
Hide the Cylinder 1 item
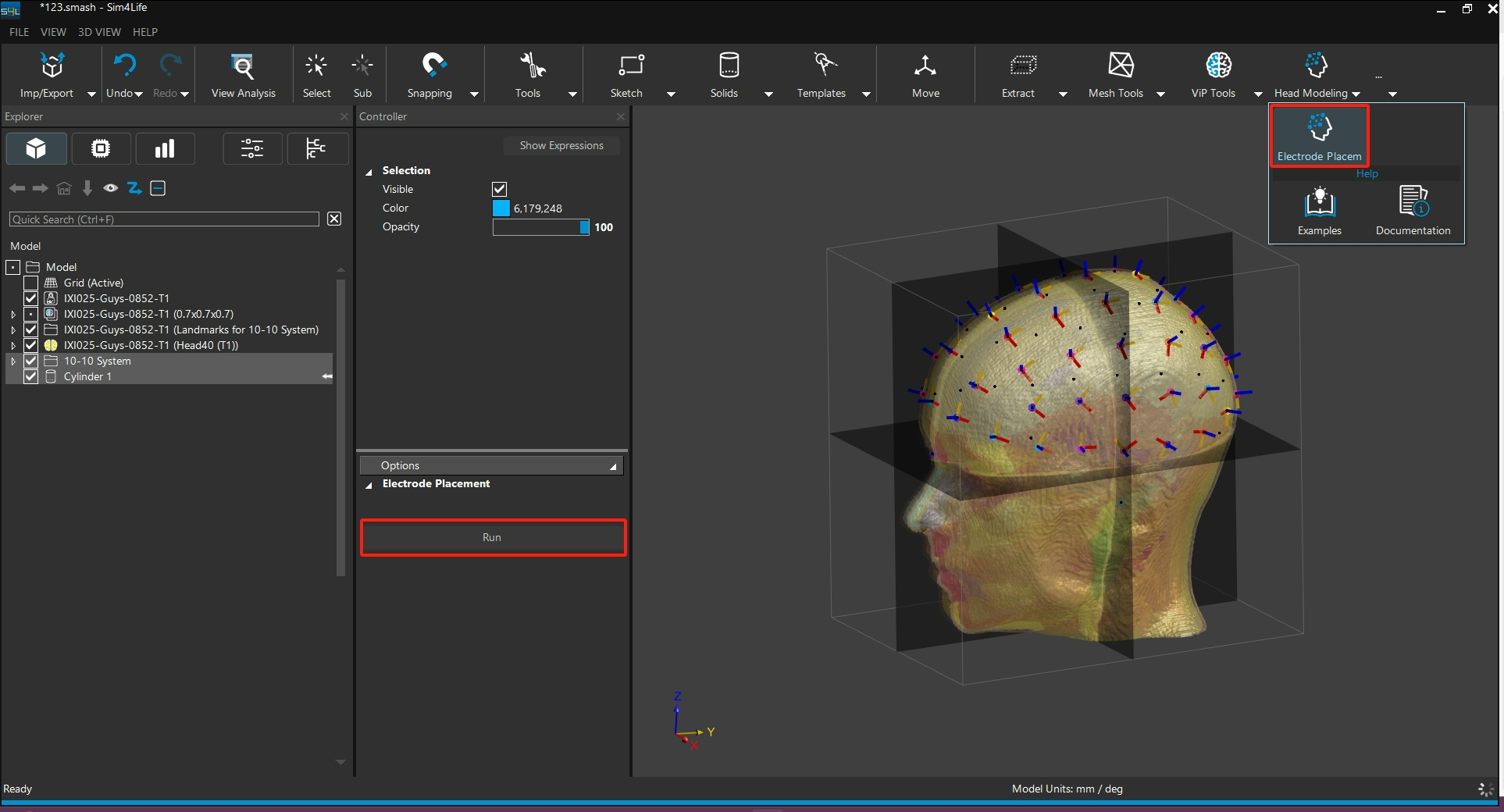click(x=31, y=376)
